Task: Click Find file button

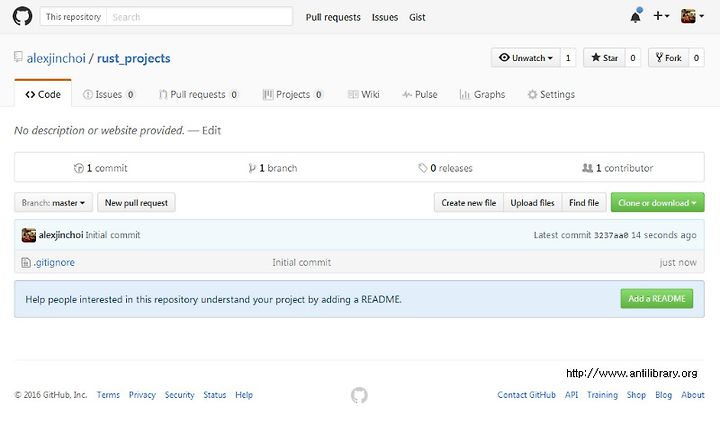Action: click(x=584, y=203)
